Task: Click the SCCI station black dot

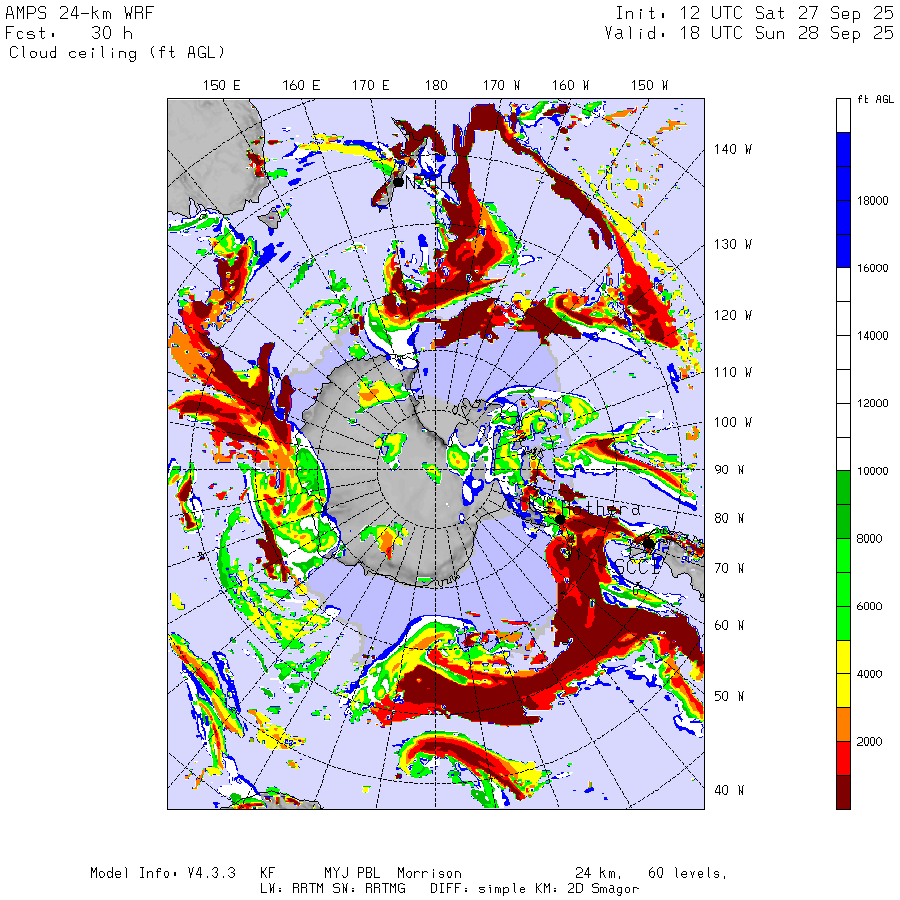Action: coord(649,544)
